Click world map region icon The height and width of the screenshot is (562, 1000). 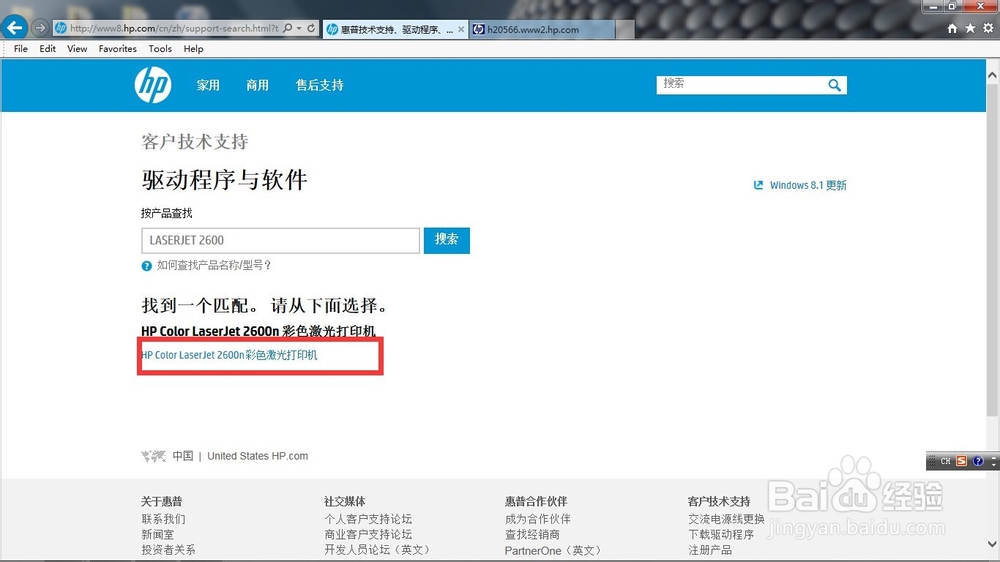[153, 456]
